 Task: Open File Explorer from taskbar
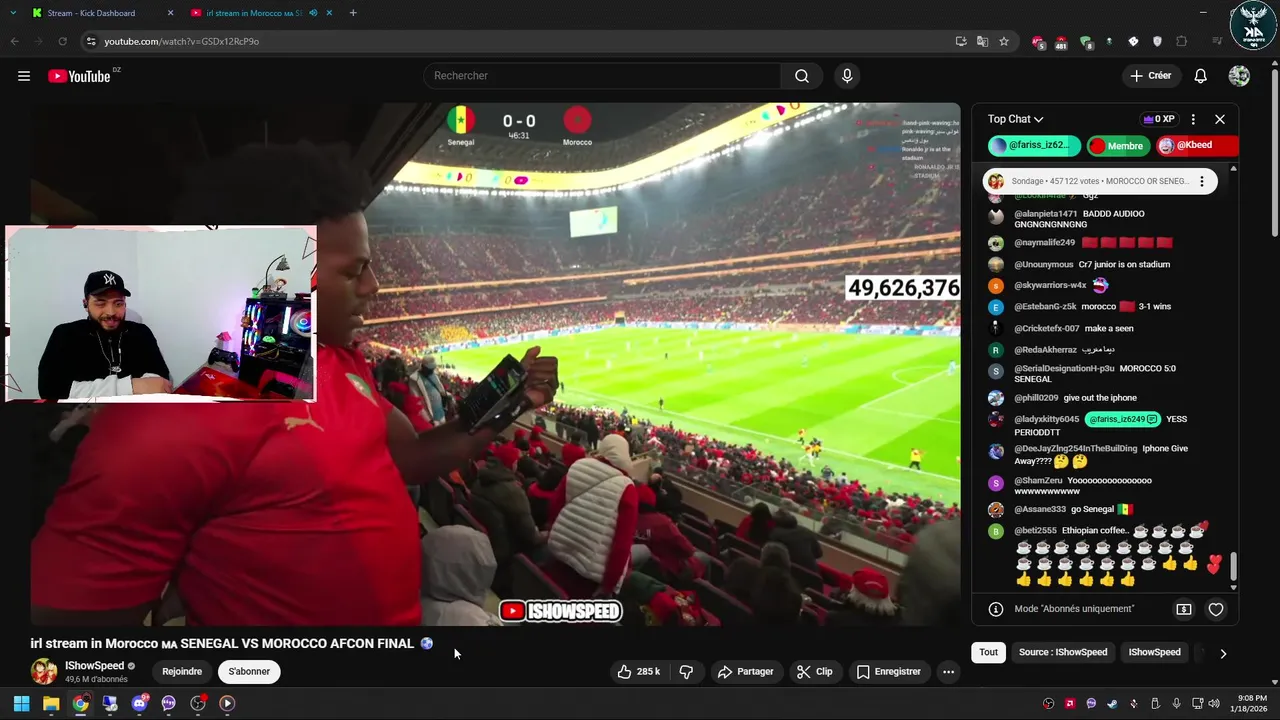click(x=51, y=703)
